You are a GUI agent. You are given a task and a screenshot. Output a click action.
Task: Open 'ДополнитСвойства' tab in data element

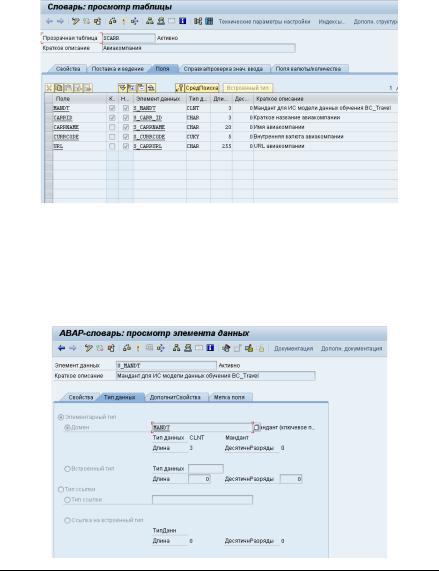tap(175, 397)
